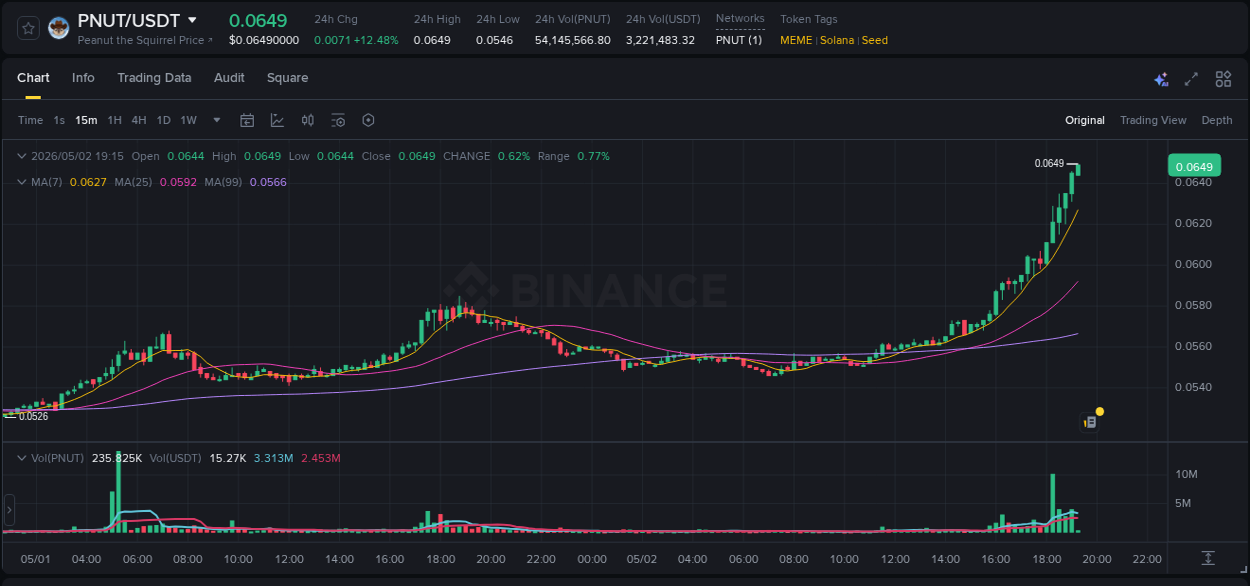This screenshot has height=586, width=1250.
Task: Collapse the Vol(PNUT) indicator legend
Action: pos(22,458)
